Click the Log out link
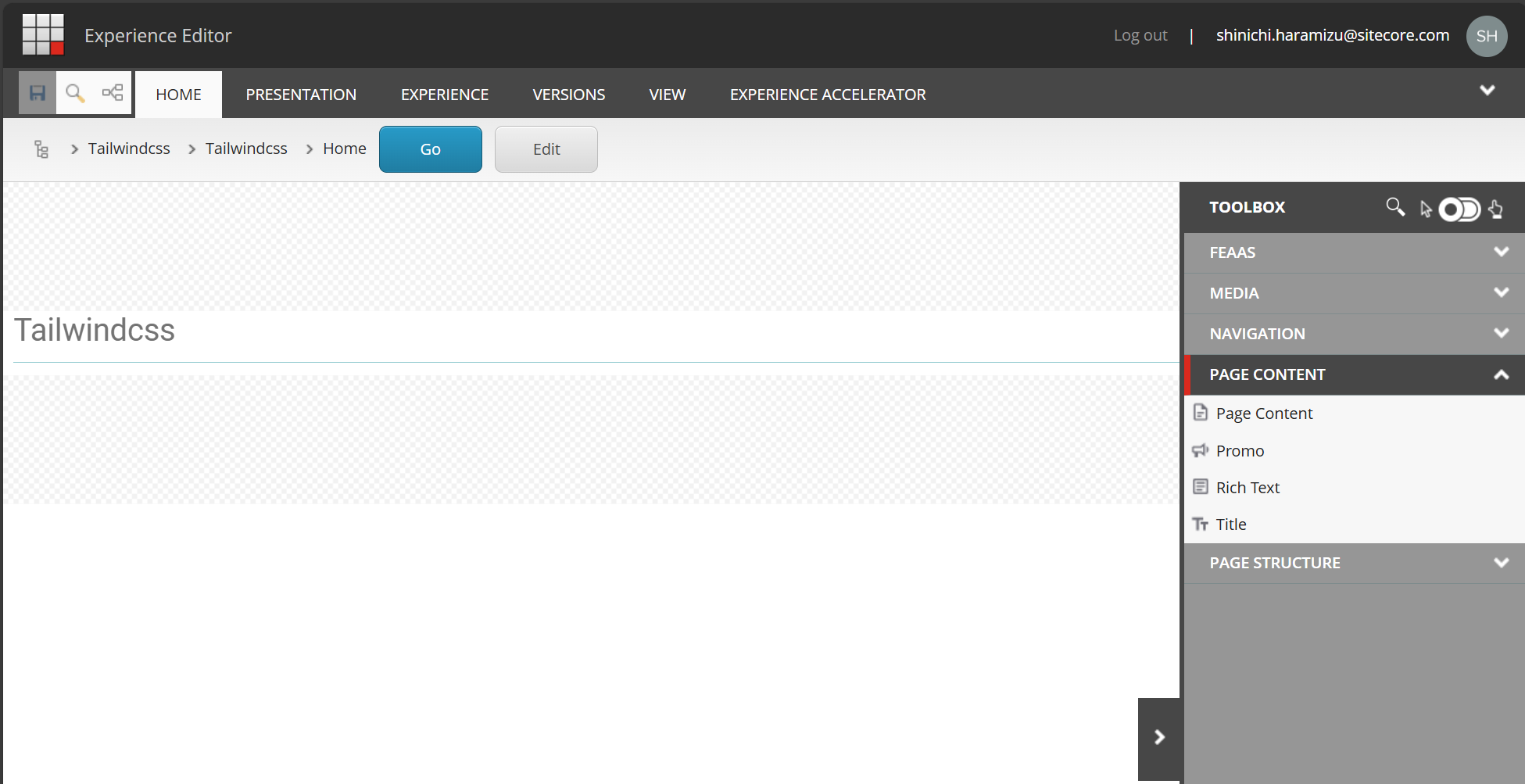 (1140, 35)
